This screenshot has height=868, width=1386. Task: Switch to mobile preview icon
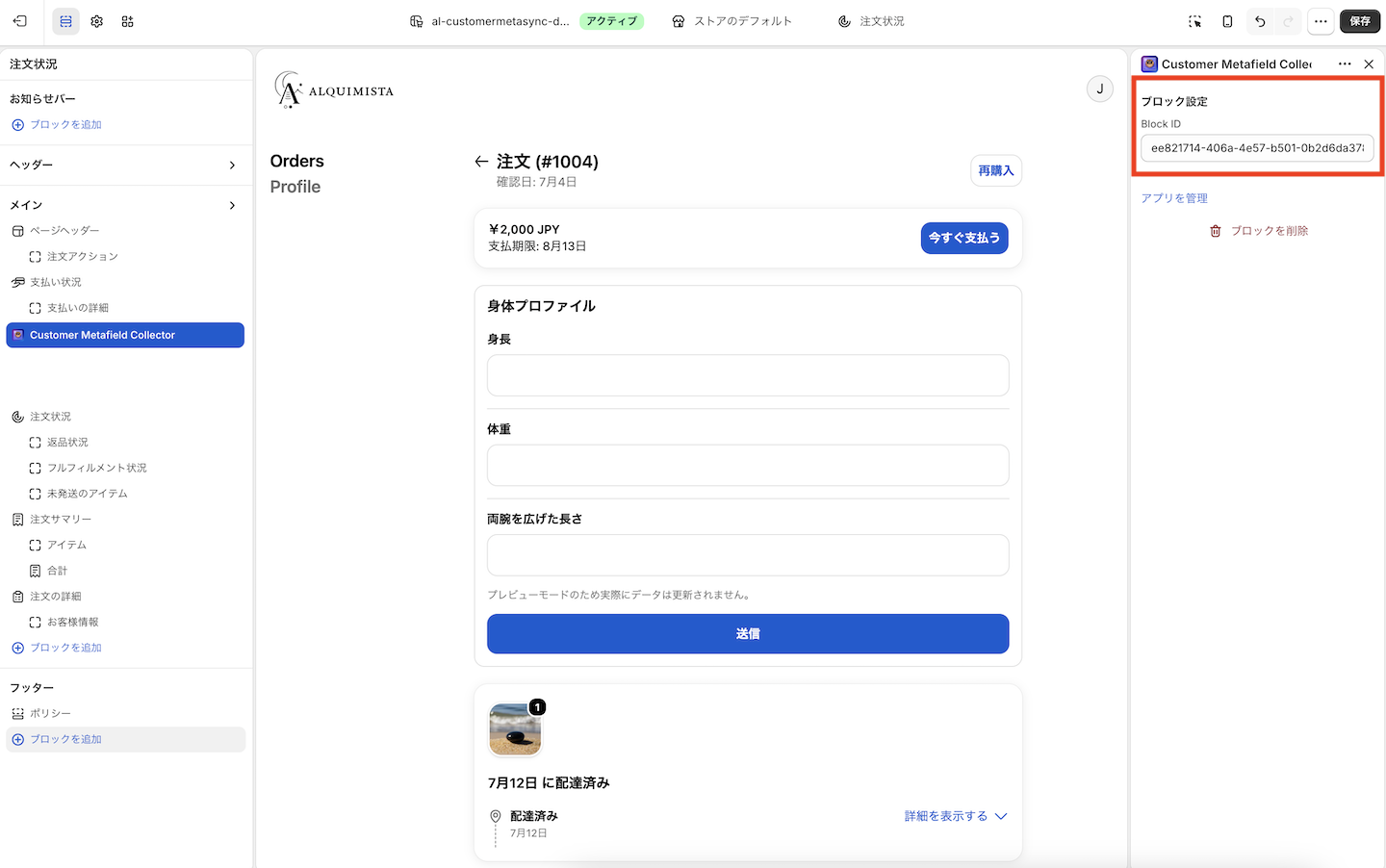1227,21
